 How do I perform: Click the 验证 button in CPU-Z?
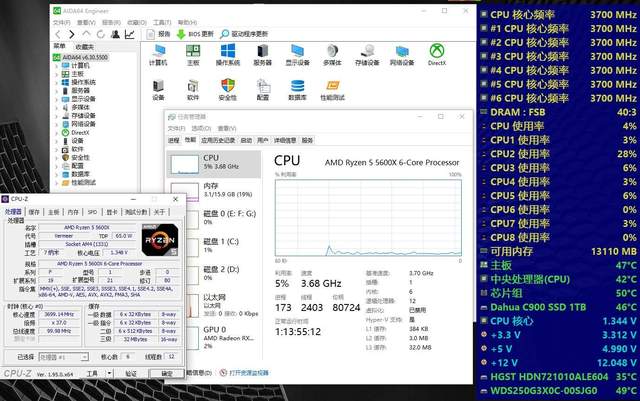point(131,374)
